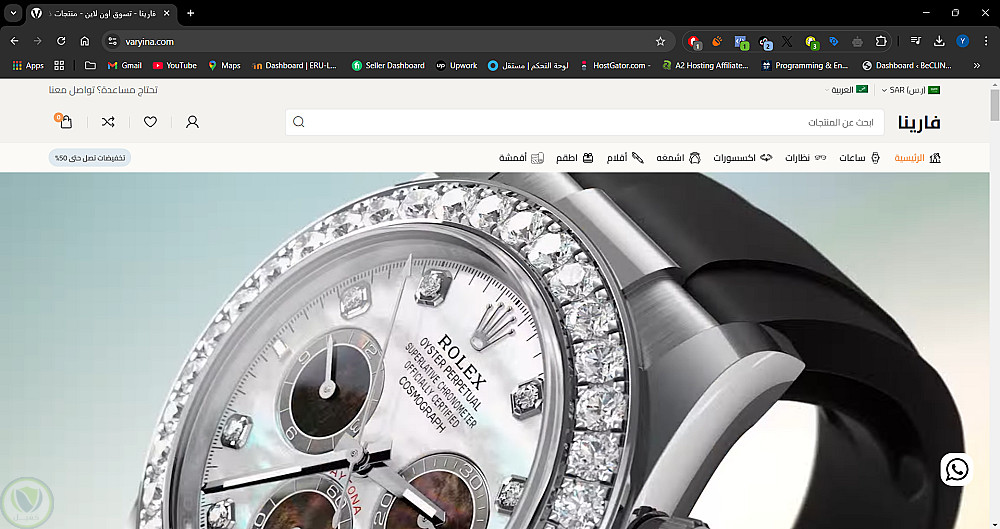Image resolution: width=1000 pixels, height=529 pixels.
Task: Open the Upwork bookmark
Action: [x=457, y=65]
